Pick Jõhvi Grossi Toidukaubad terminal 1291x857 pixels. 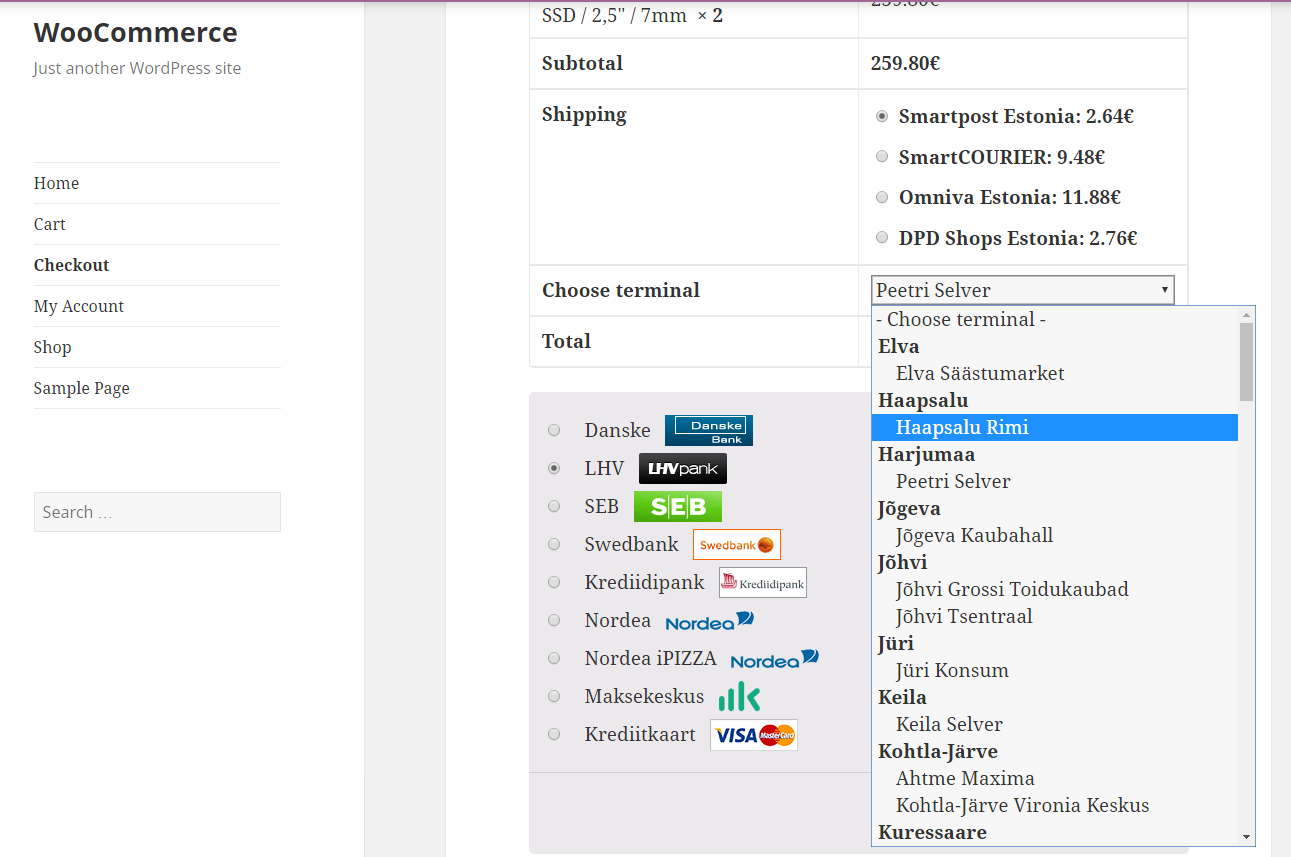1055,589
